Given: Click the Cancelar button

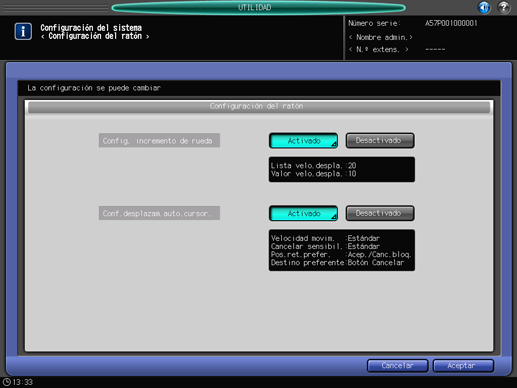Looking at the screenshot, I should pos(397,366).
